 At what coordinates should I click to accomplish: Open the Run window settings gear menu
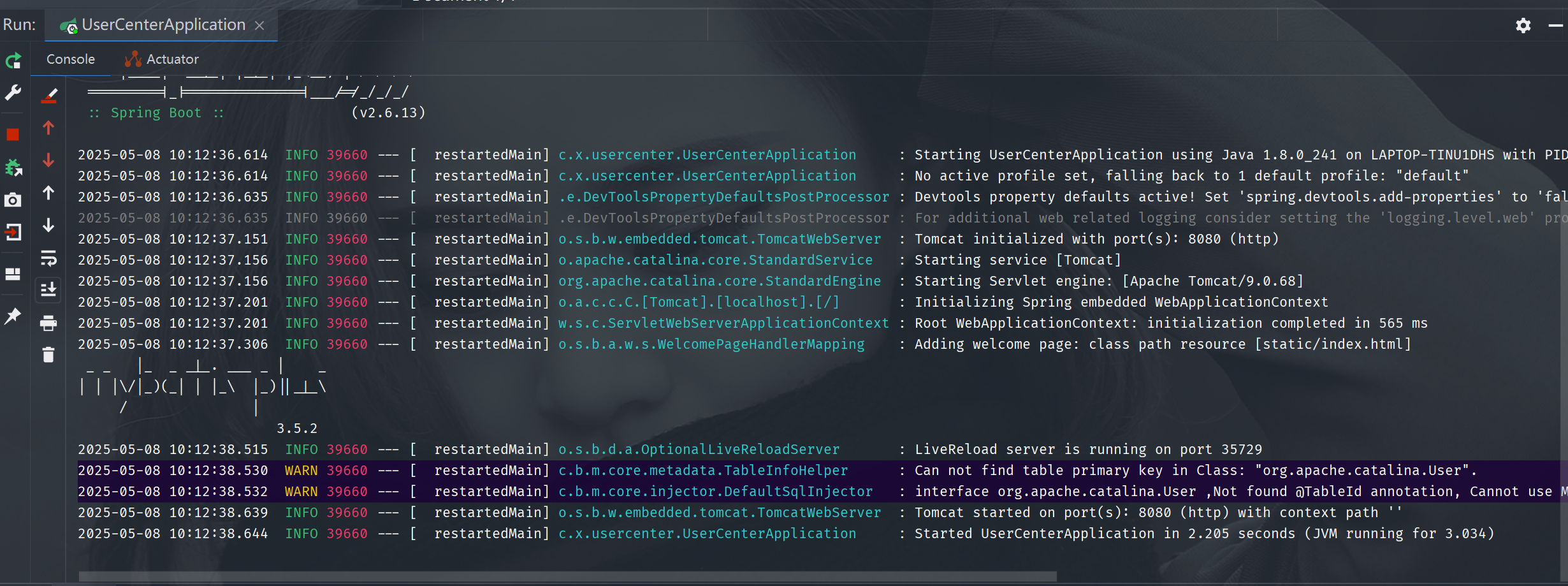click(1523, 26)
